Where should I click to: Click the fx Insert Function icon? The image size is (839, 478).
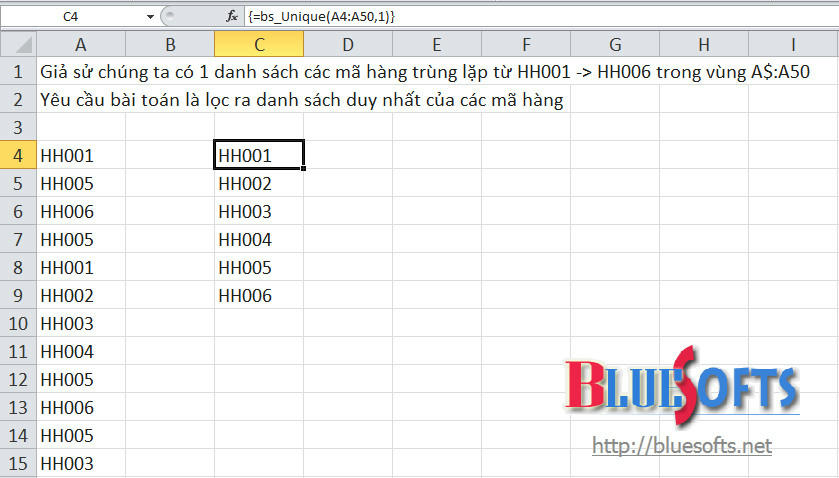point(231,16)
